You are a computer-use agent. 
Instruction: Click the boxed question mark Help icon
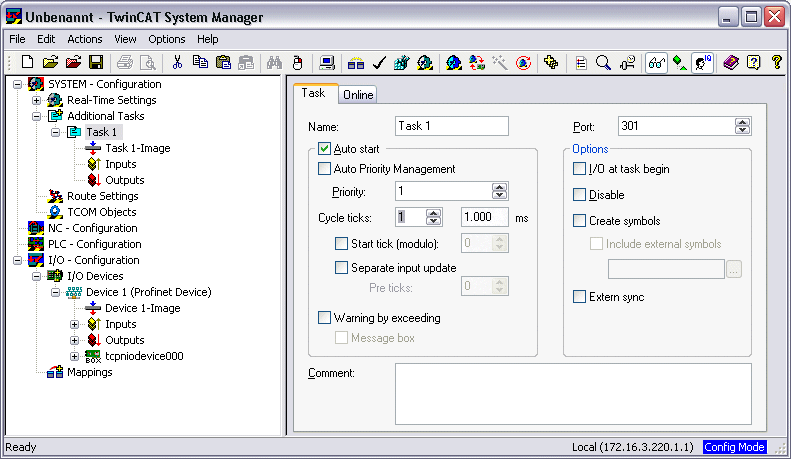point(753,63)
